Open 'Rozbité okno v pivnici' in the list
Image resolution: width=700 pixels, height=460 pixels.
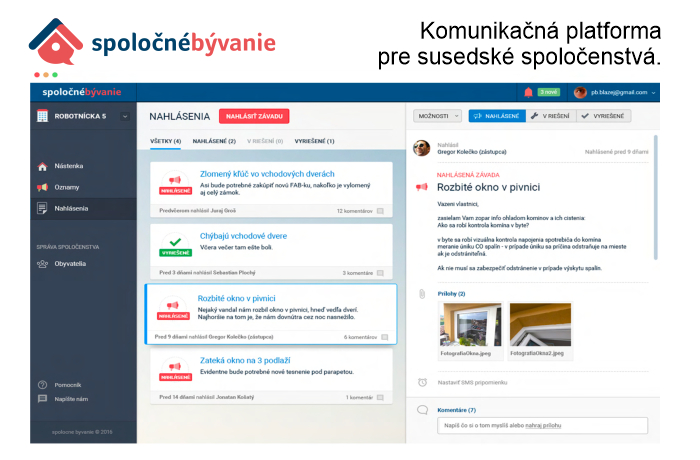[x=237, y=298]
